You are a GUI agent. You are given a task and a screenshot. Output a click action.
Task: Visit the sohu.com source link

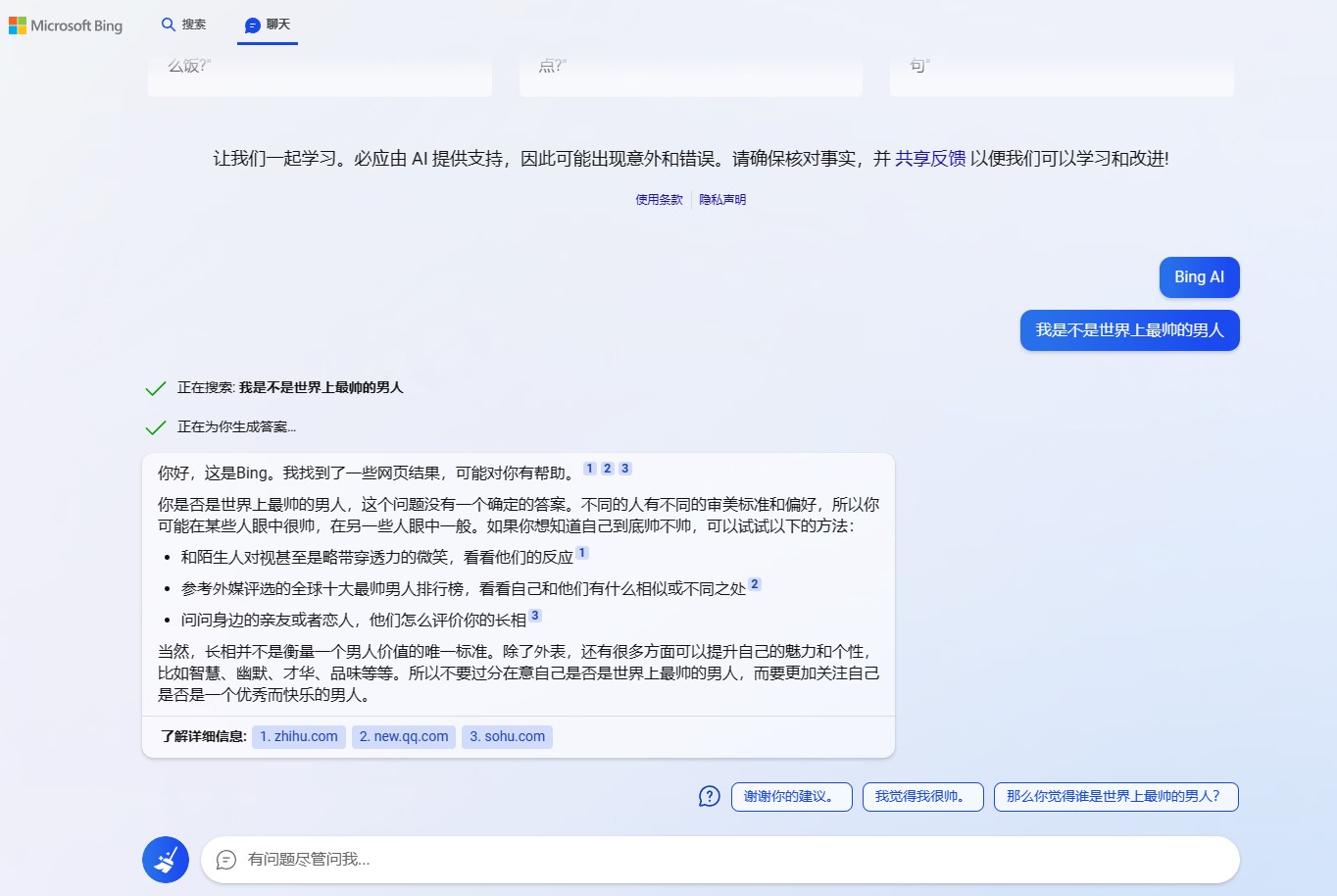507,736
